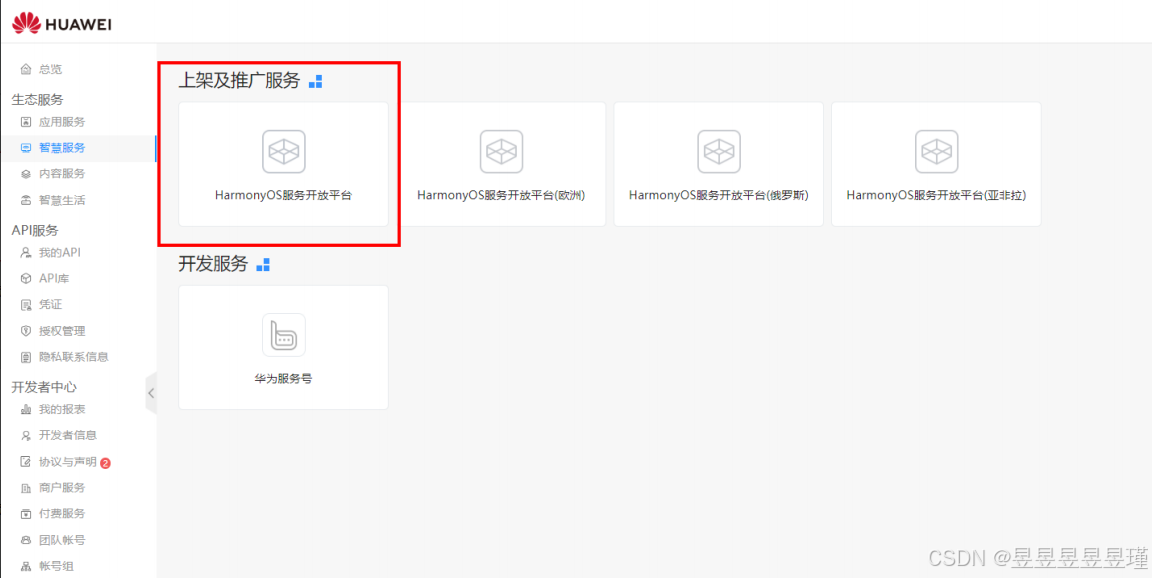Open 内容服务 menu item

[78, 173]
